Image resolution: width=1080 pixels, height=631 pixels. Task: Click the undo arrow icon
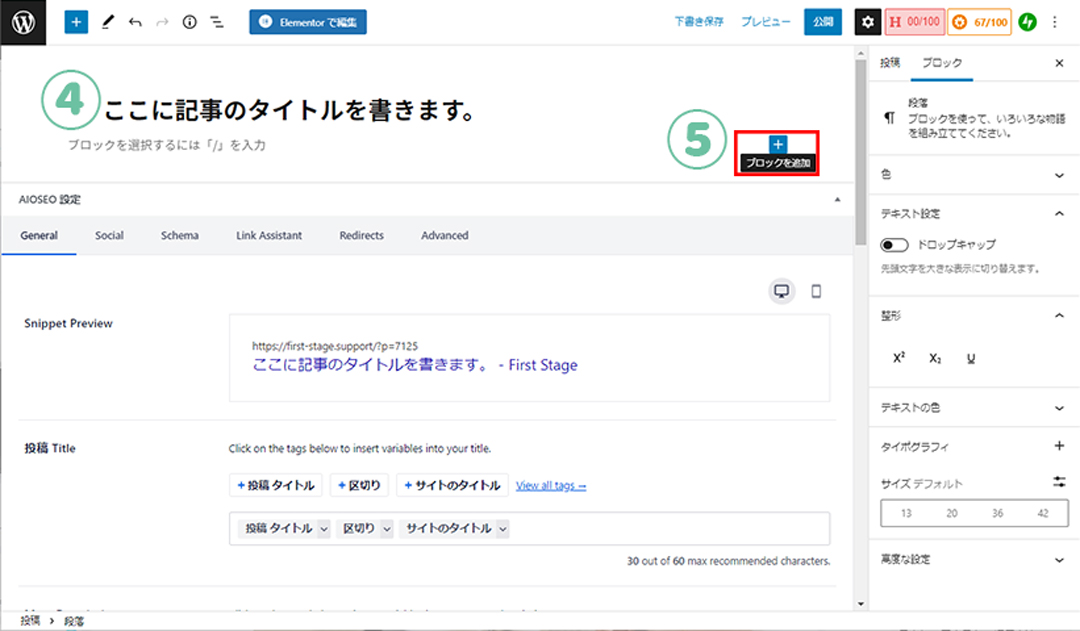click(x=135, y=22)
